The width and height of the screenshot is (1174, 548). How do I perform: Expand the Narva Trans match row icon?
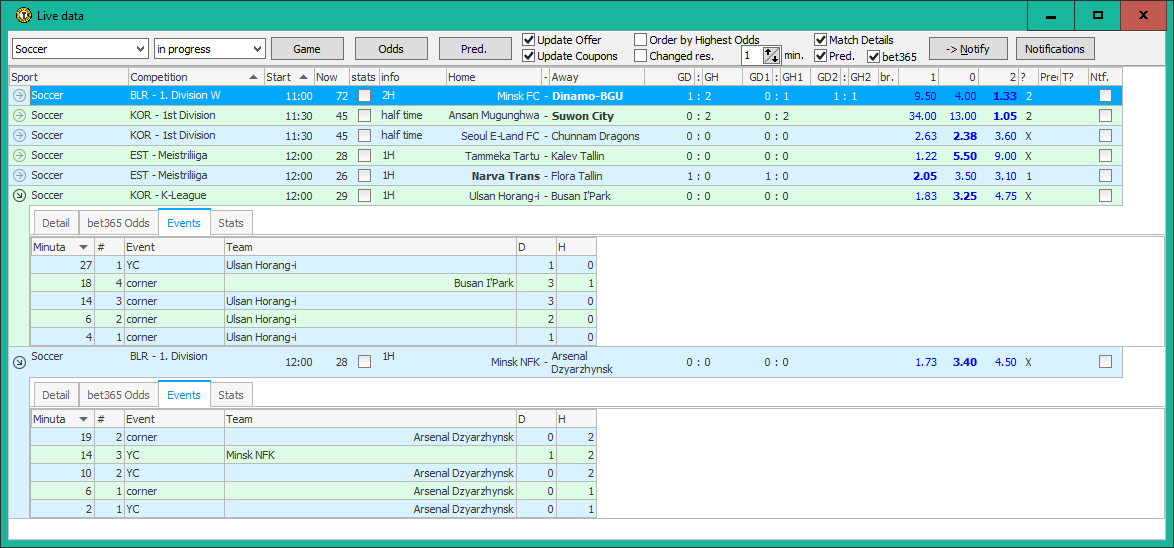click(x=19, y=176)
